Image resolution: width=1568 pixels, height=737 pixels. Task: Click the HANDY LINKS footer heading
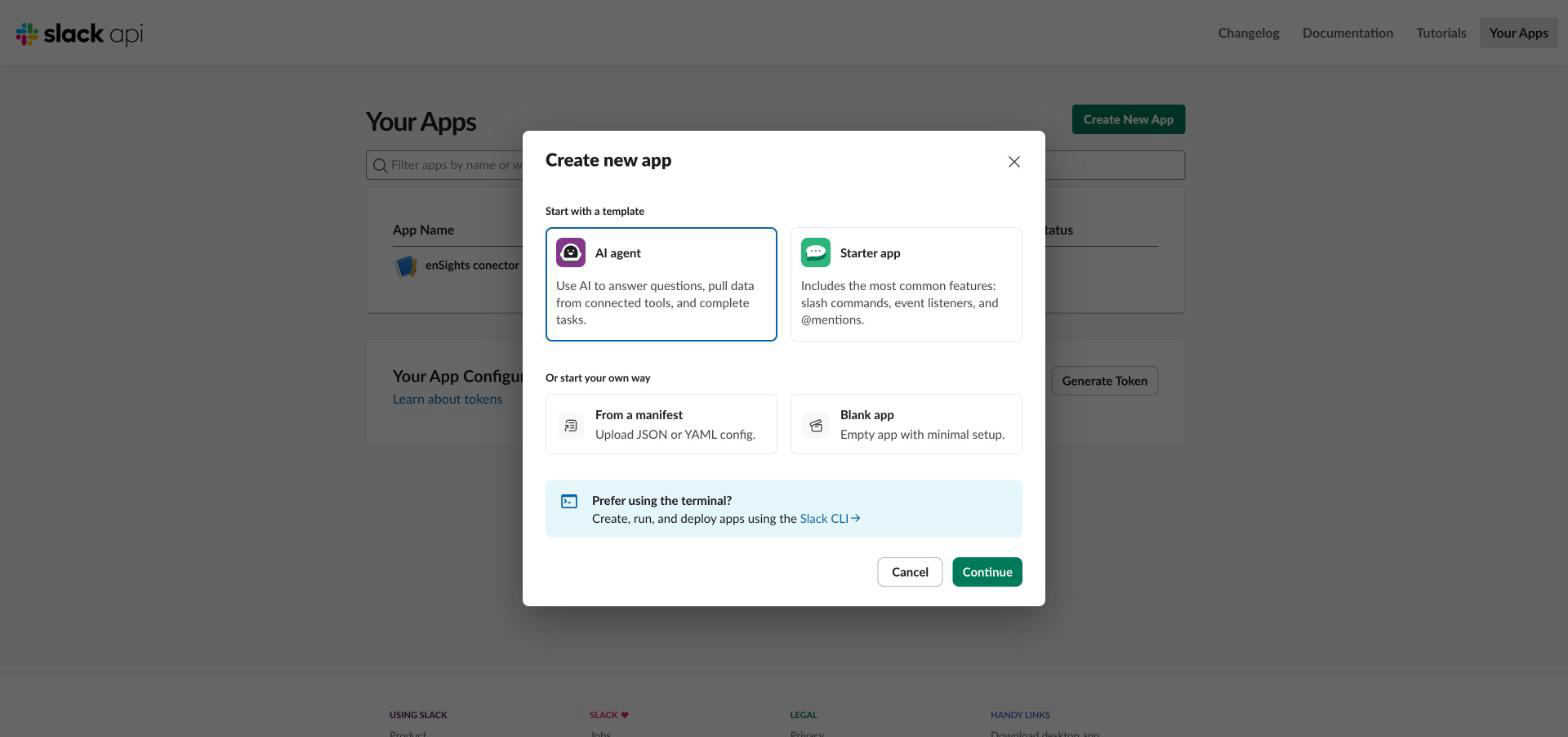coord(1020,715)
